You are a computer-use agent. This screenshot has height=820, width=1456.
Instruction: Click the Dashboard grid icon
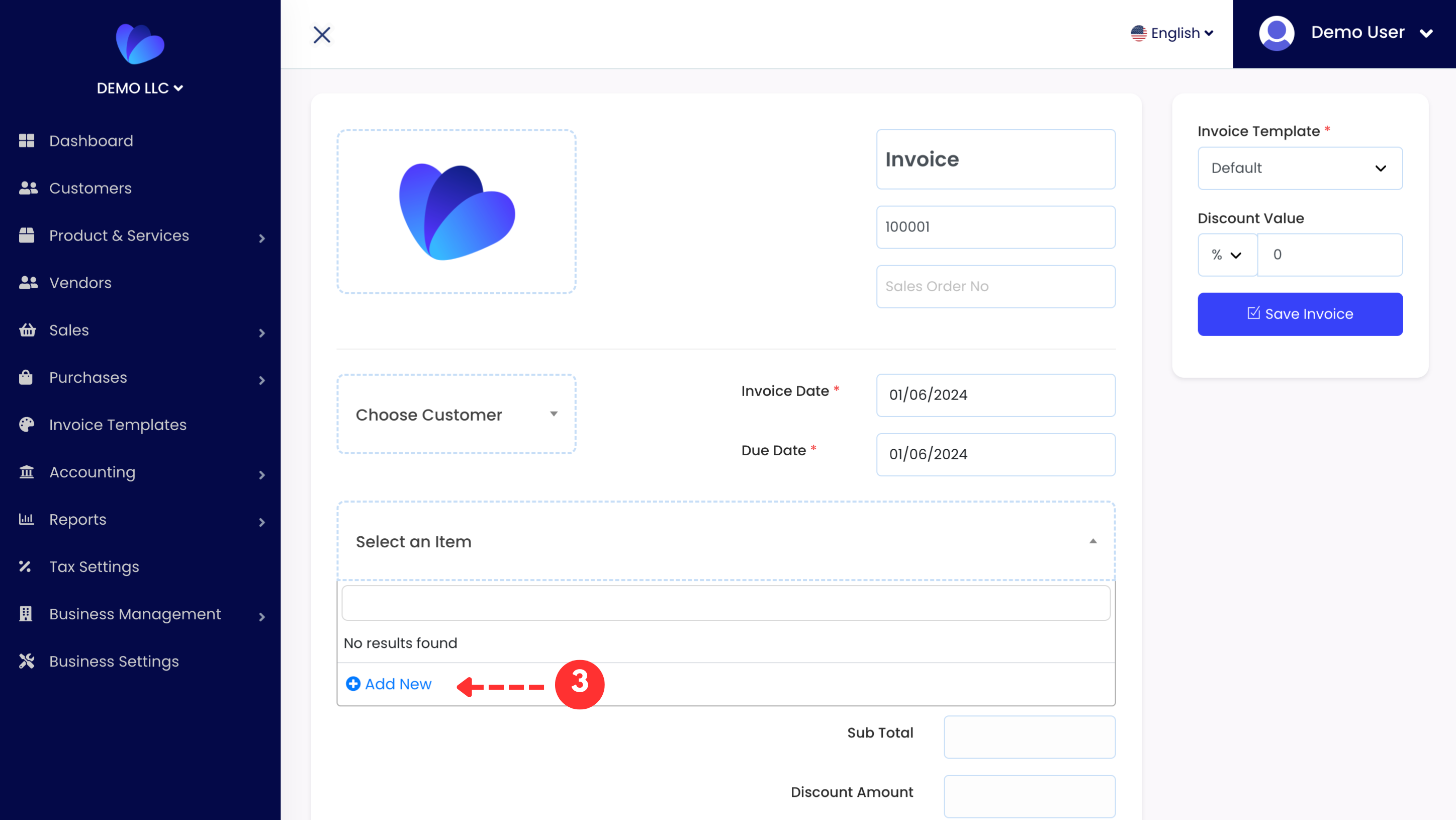pyautogui.click(x=27, y=141)
